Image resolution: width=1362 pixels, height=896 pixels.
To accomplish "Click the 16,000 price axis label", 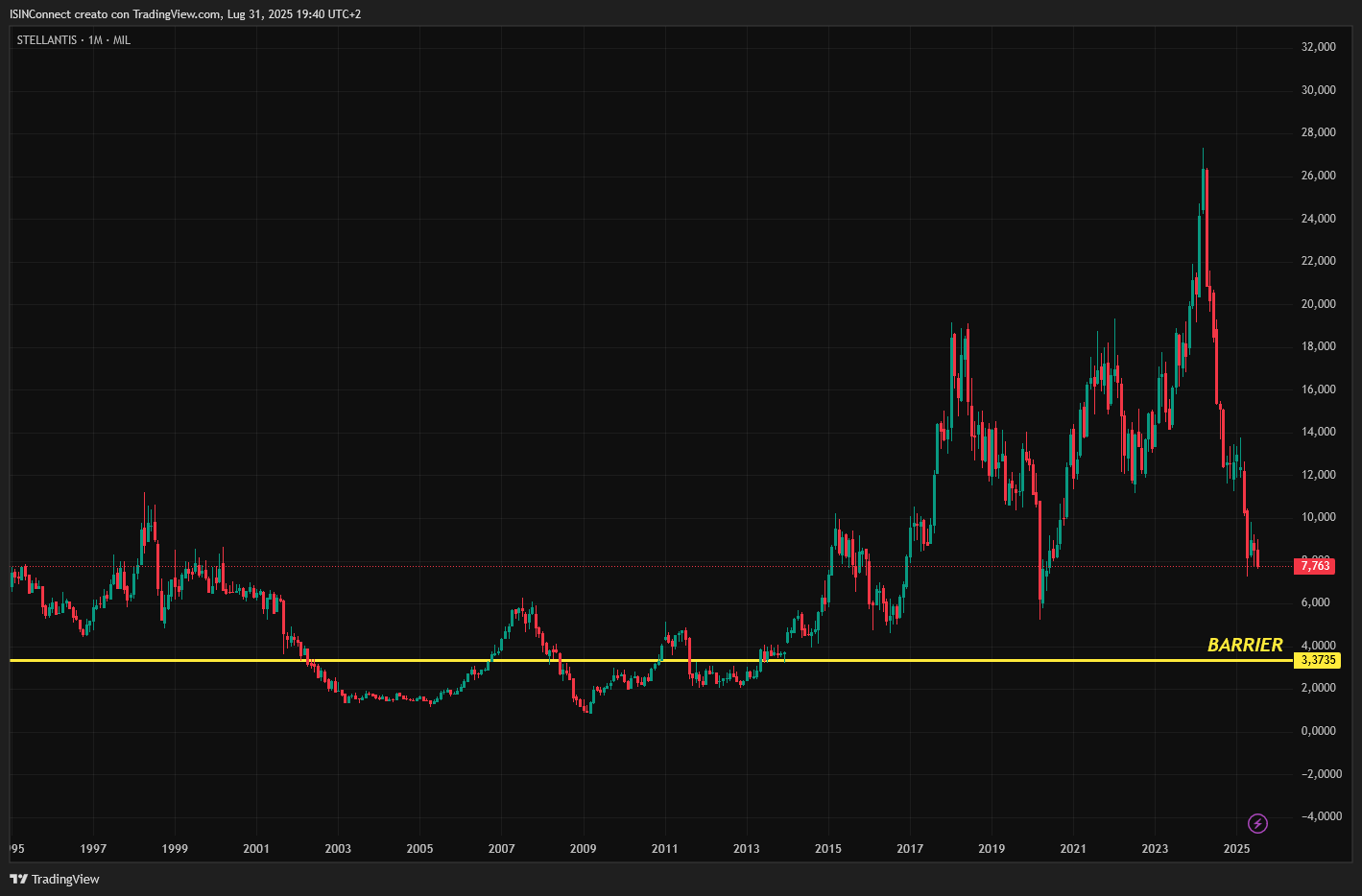I will click(x=1319, y=389).
